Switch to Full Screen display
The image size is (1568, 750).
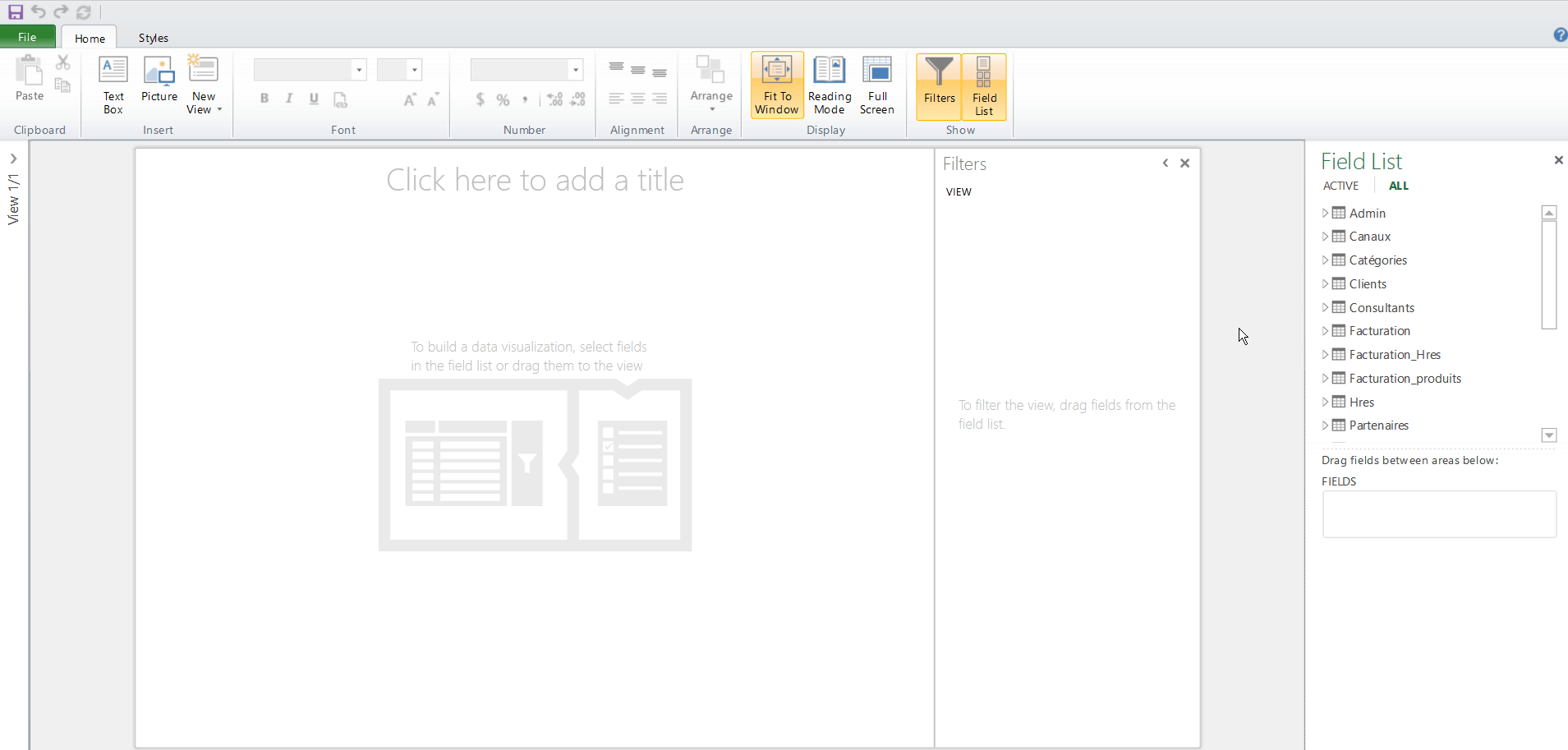[x=876, y=85]
